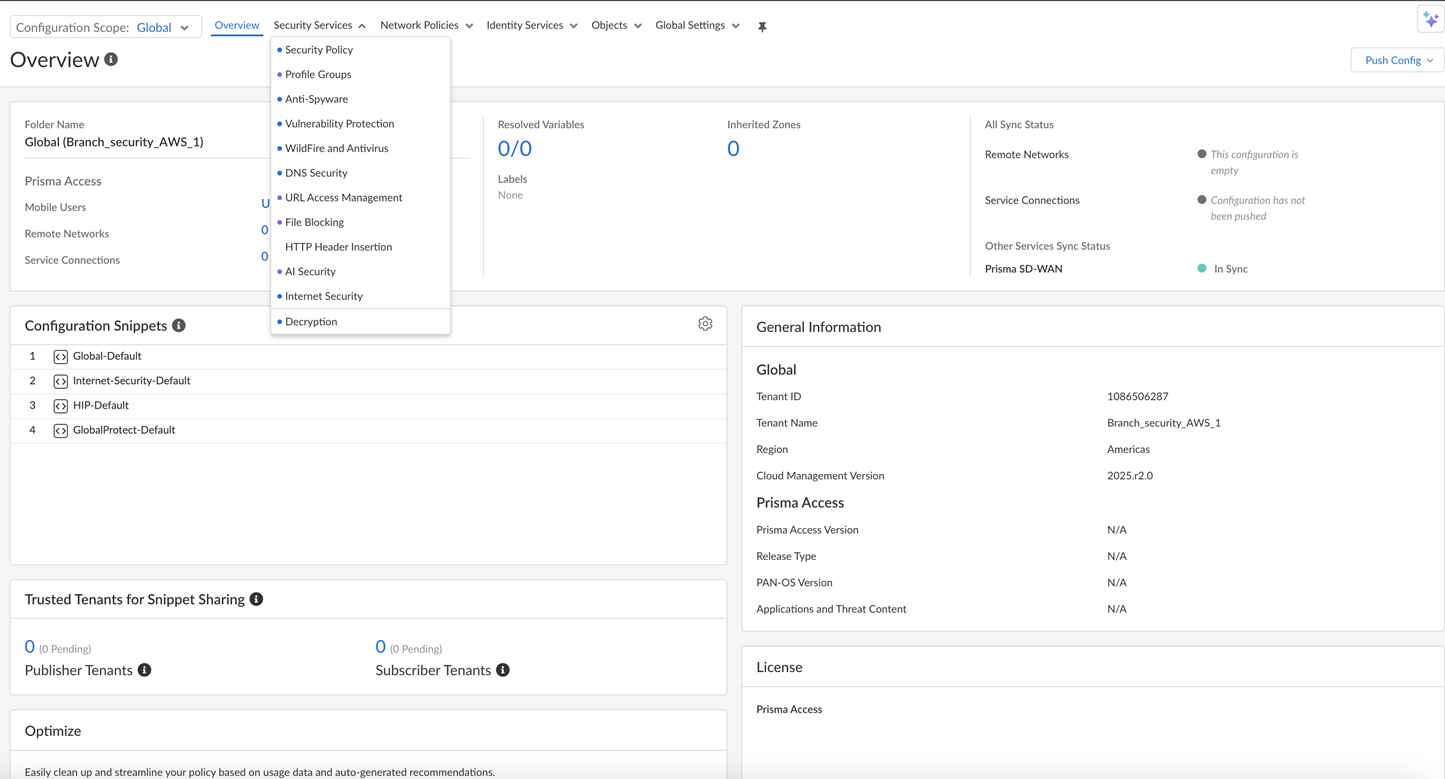Click the Inherited Zones count link
Screen dimensions: 1445x779
click(733, 149)
